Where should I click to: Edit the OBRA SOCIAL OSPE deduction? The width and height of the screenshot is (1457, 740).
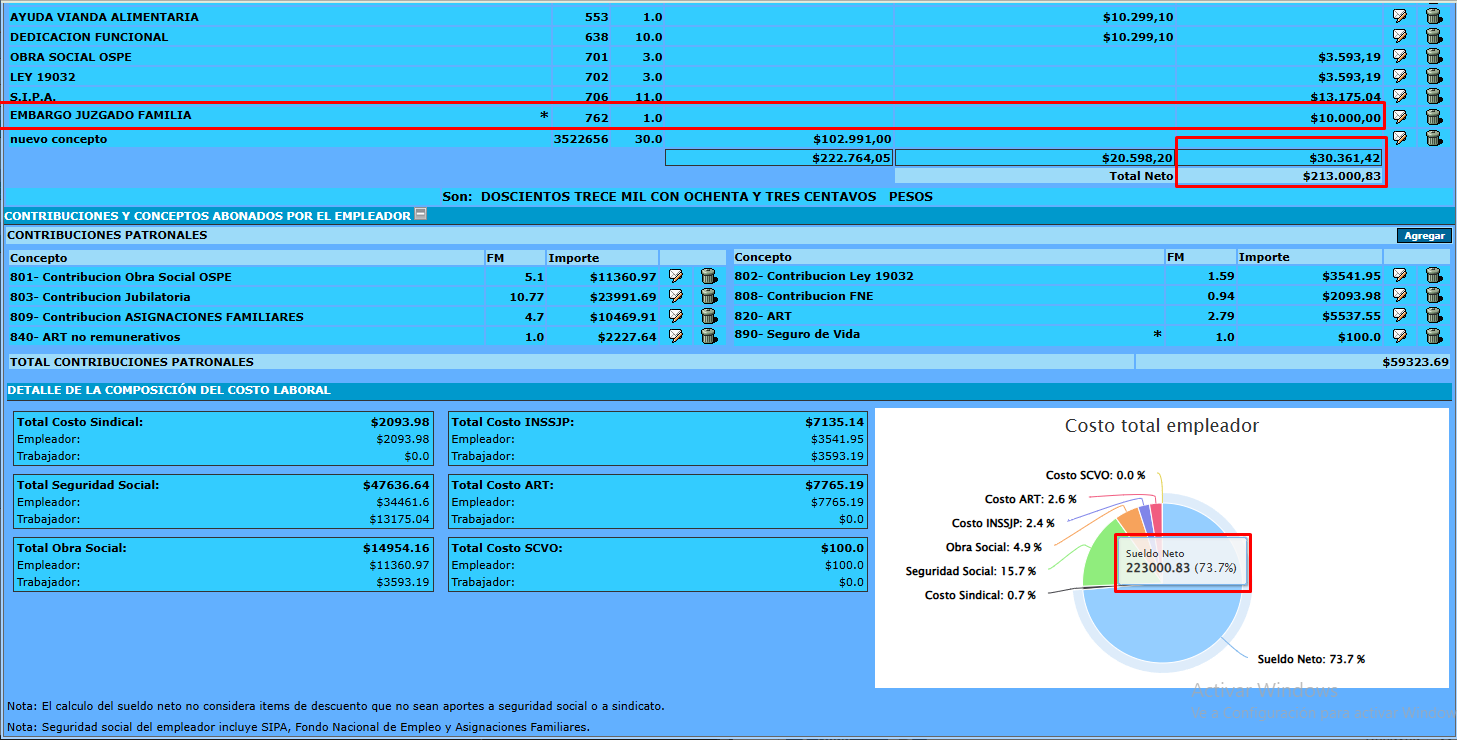point(1400,56)
